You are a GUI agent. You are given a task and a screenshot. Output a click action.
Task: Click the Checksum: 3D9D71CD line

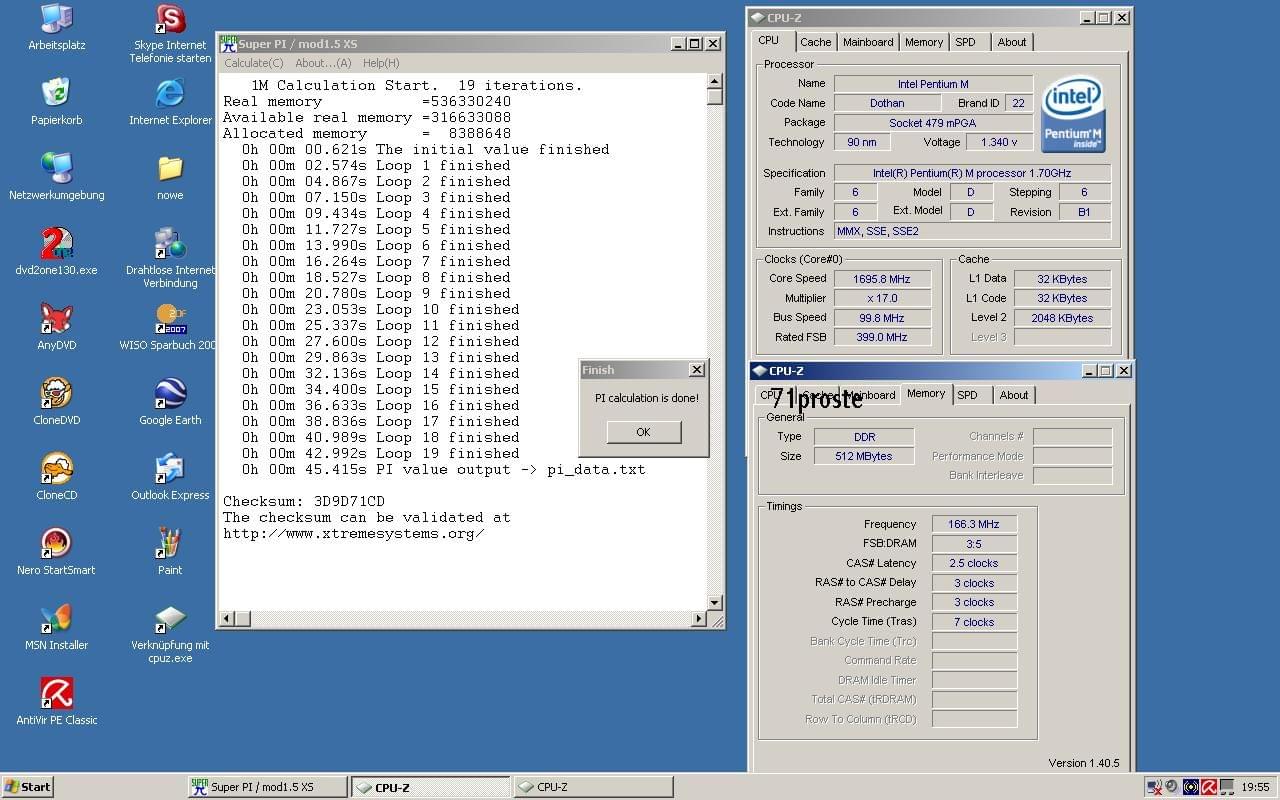pyautogui.click(x=304, y=501)
